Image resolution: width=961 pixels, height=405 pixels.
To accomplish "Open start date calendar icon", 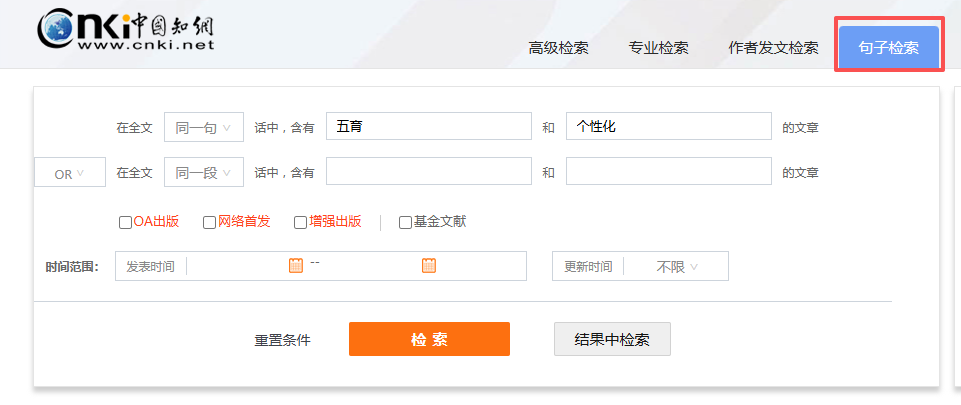I will [295, 266].
